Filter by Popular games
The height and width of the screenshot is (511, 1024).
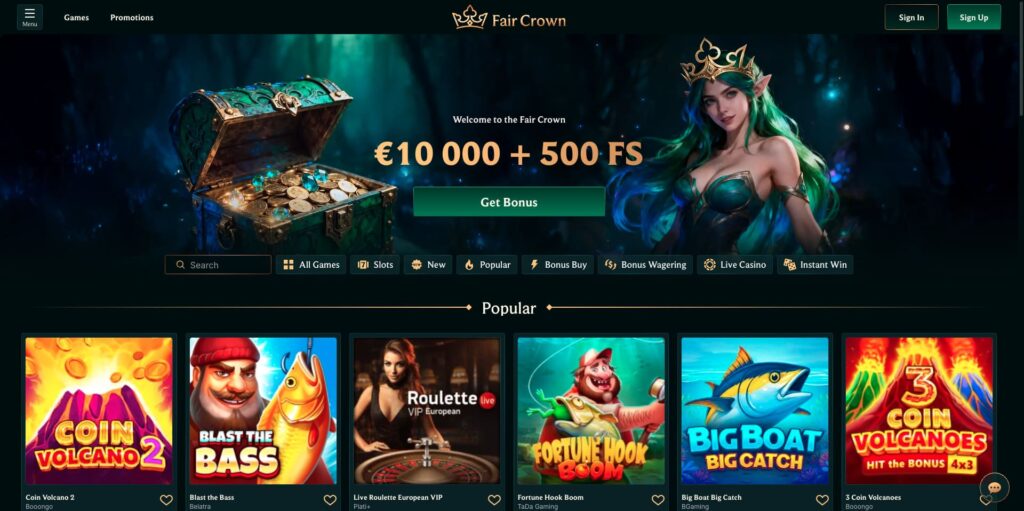pos(487,265)
